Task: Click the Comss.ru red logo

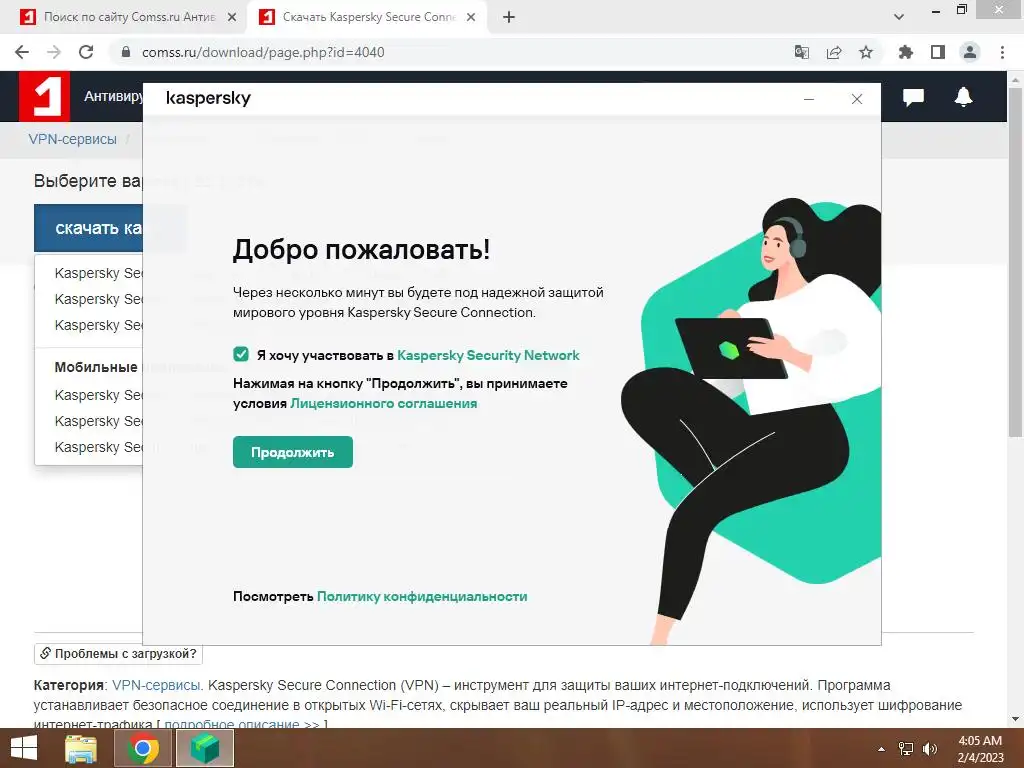Action: click(44, 96)
